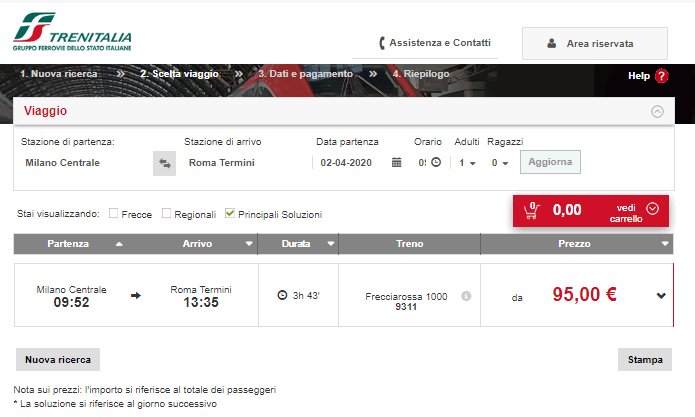Open the shopping cart icon

[532, 209]
